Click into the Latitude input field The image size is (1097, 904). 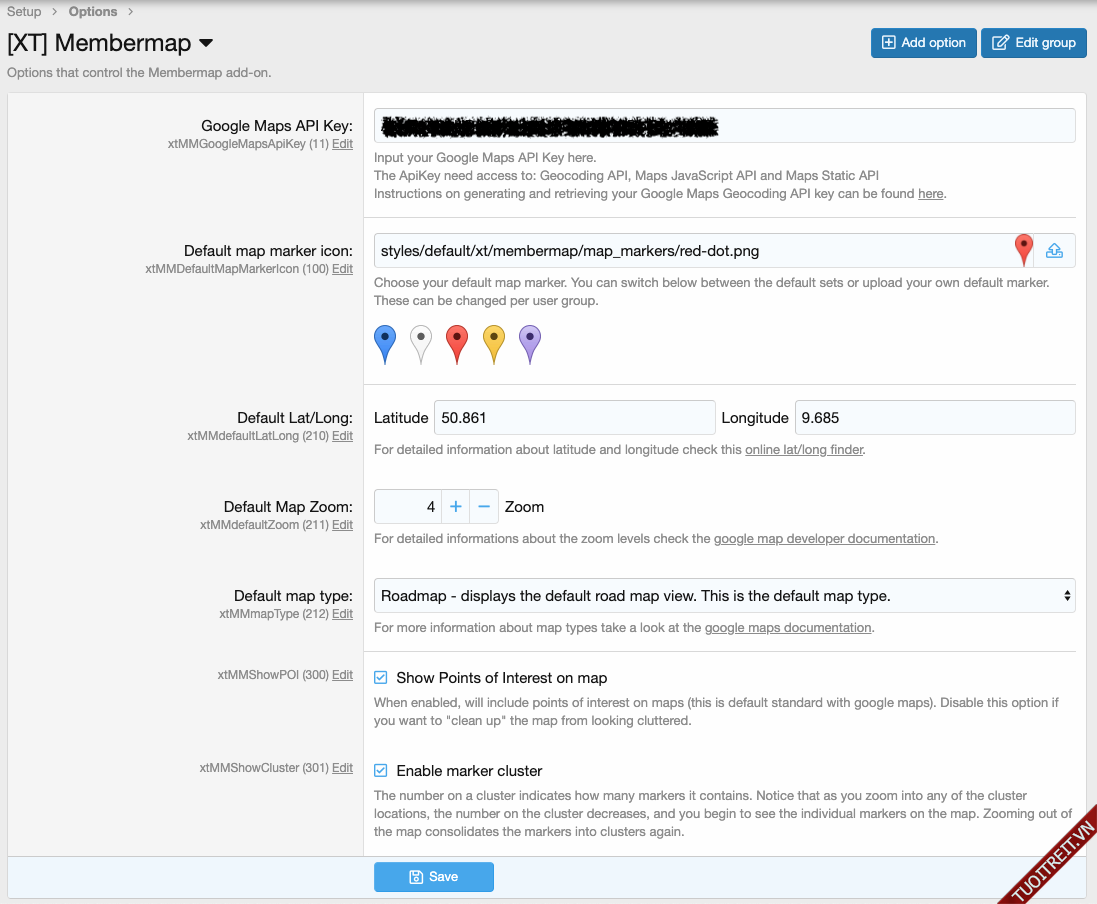pos(572,418)
